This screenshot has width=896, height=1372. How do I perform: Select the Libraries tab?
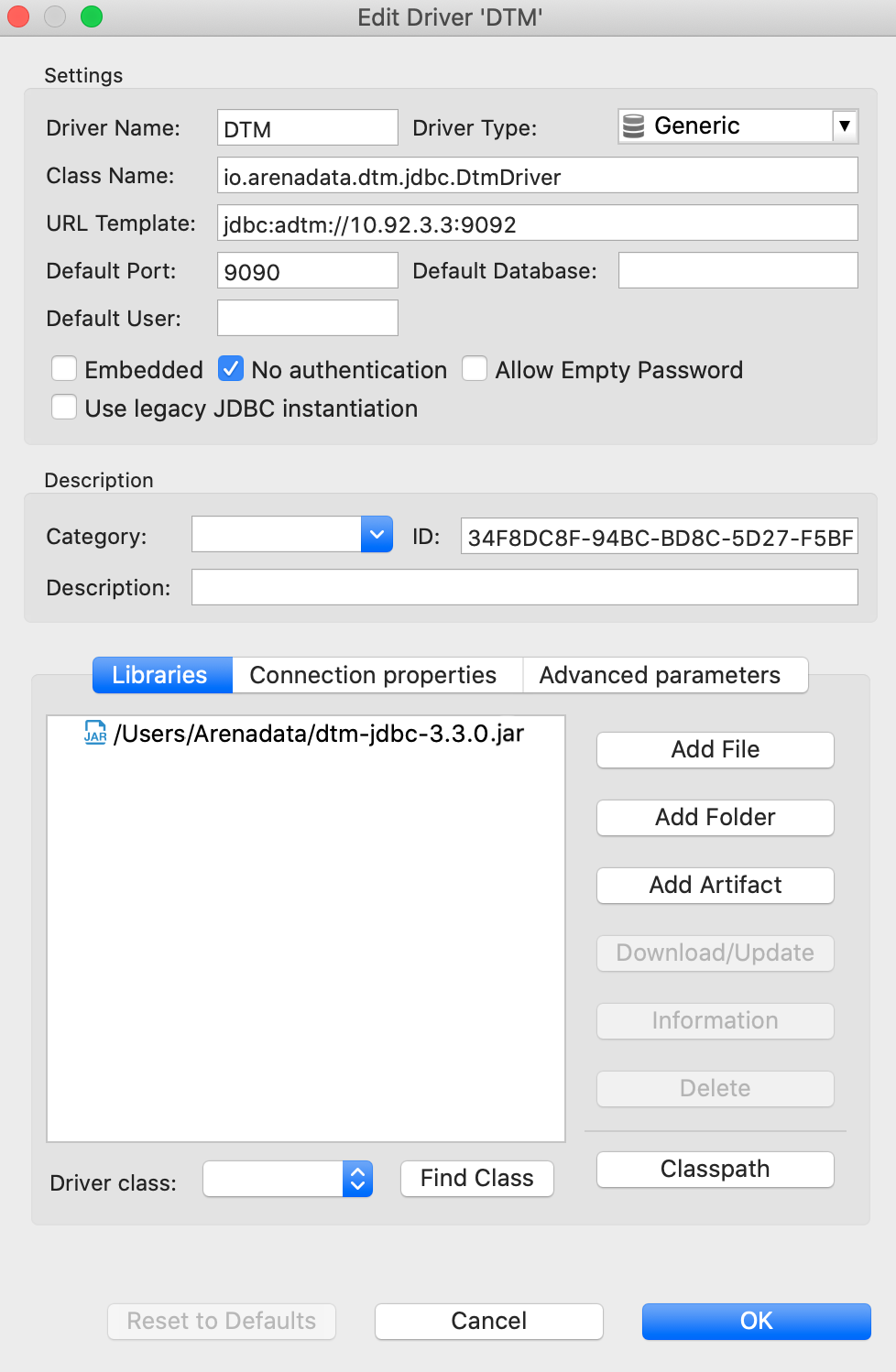click(160, 676)
